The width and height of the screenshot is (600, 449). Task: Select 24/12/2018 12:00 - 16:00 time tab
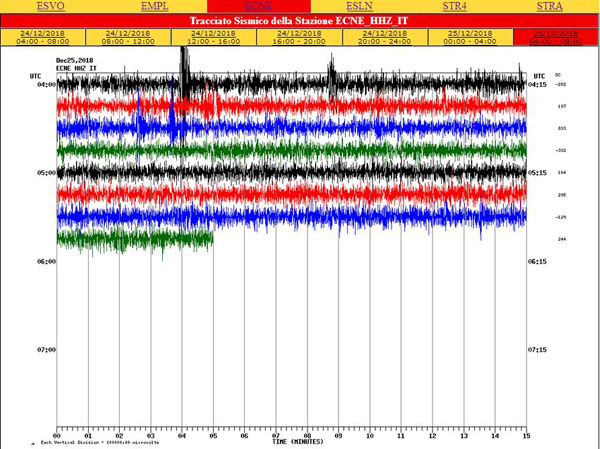point(214,36)
